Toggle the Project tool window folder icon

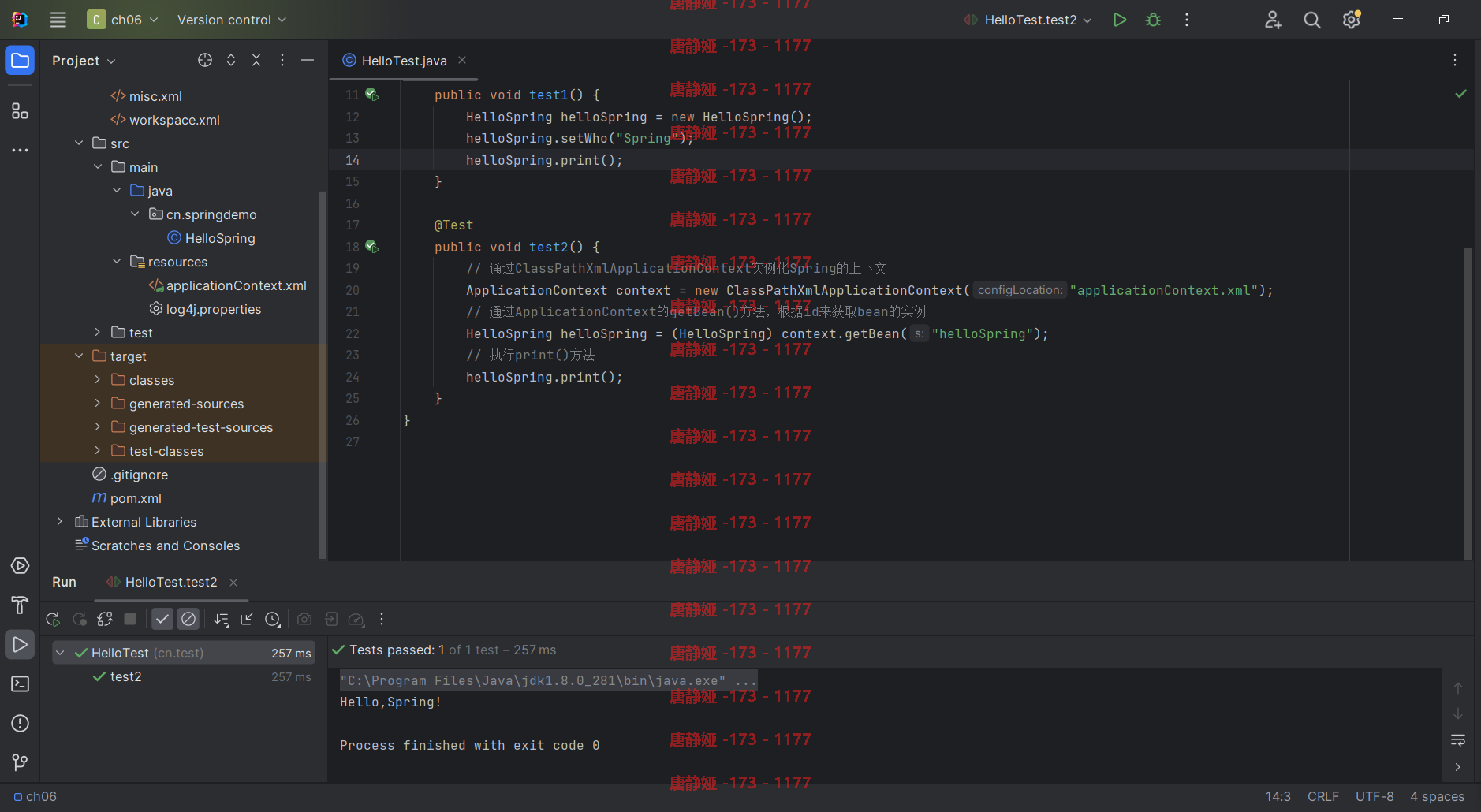click(x=20, y=61)
